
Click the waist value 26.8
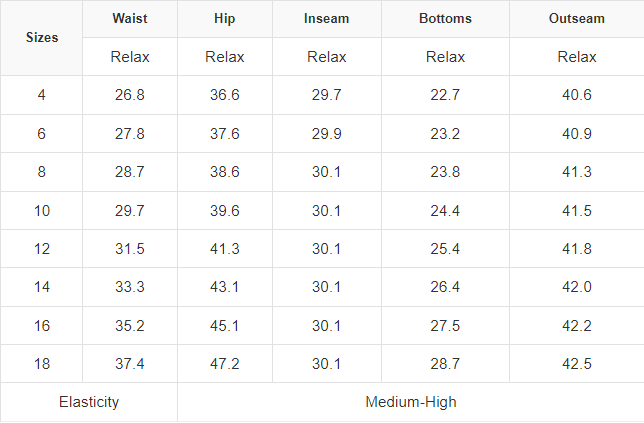point(130,95)
